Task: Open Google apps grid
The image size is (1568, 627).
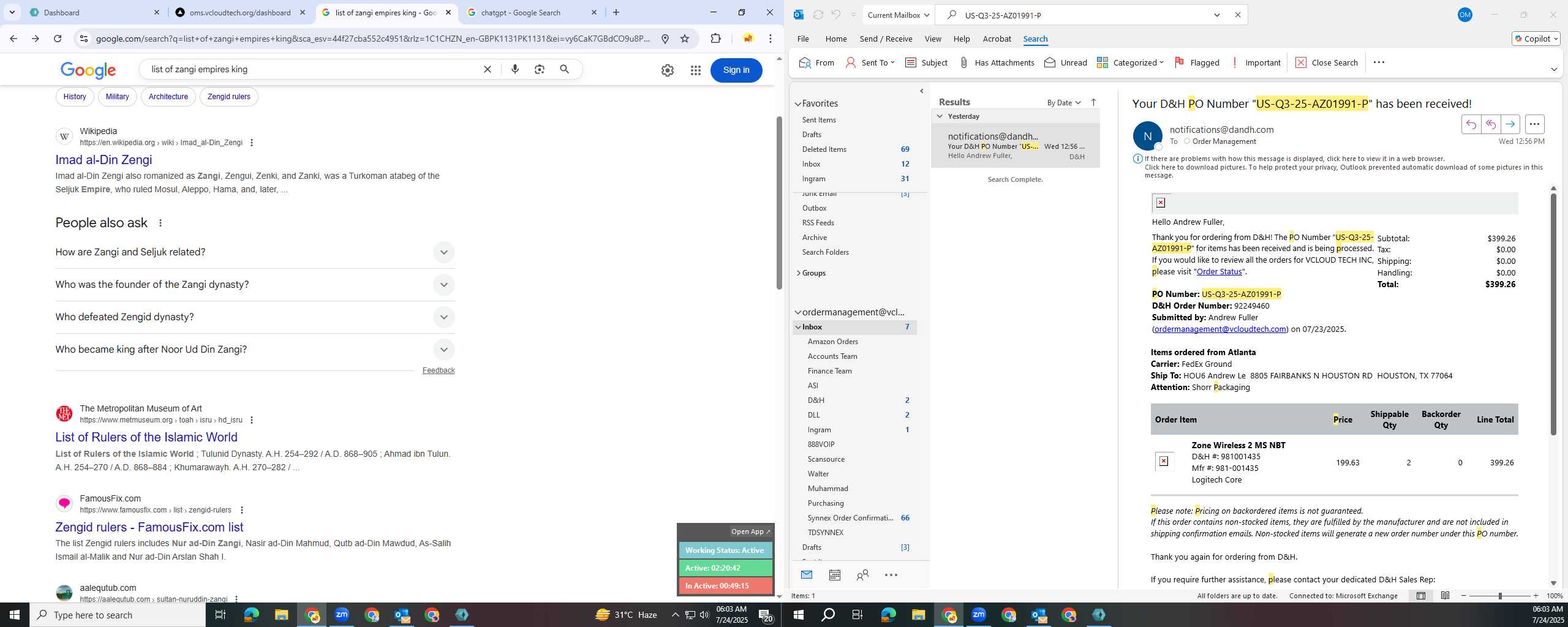Action: pyautogui.click(x=695, y=70)
